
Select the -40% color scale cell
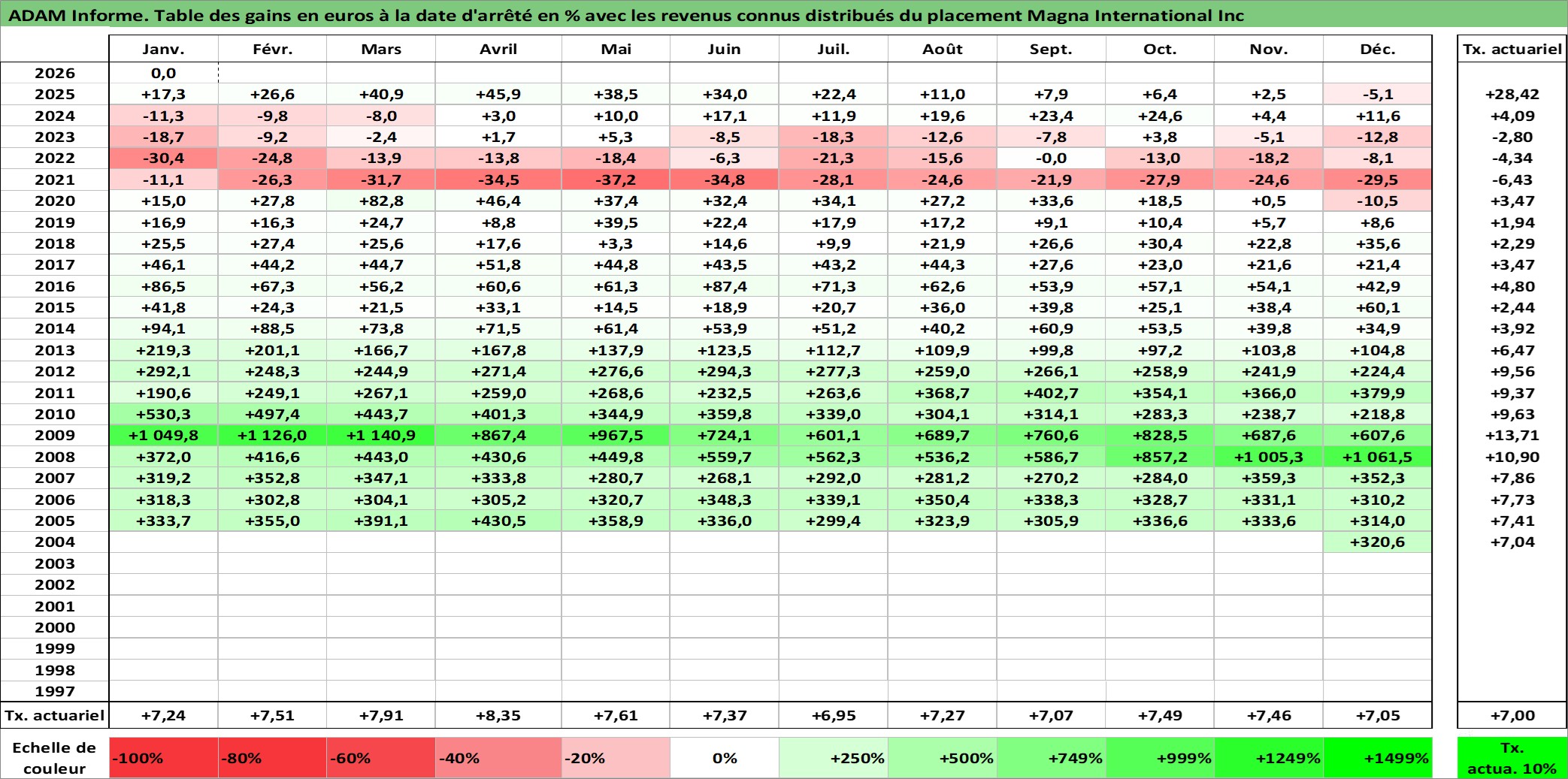coord(498,758)
